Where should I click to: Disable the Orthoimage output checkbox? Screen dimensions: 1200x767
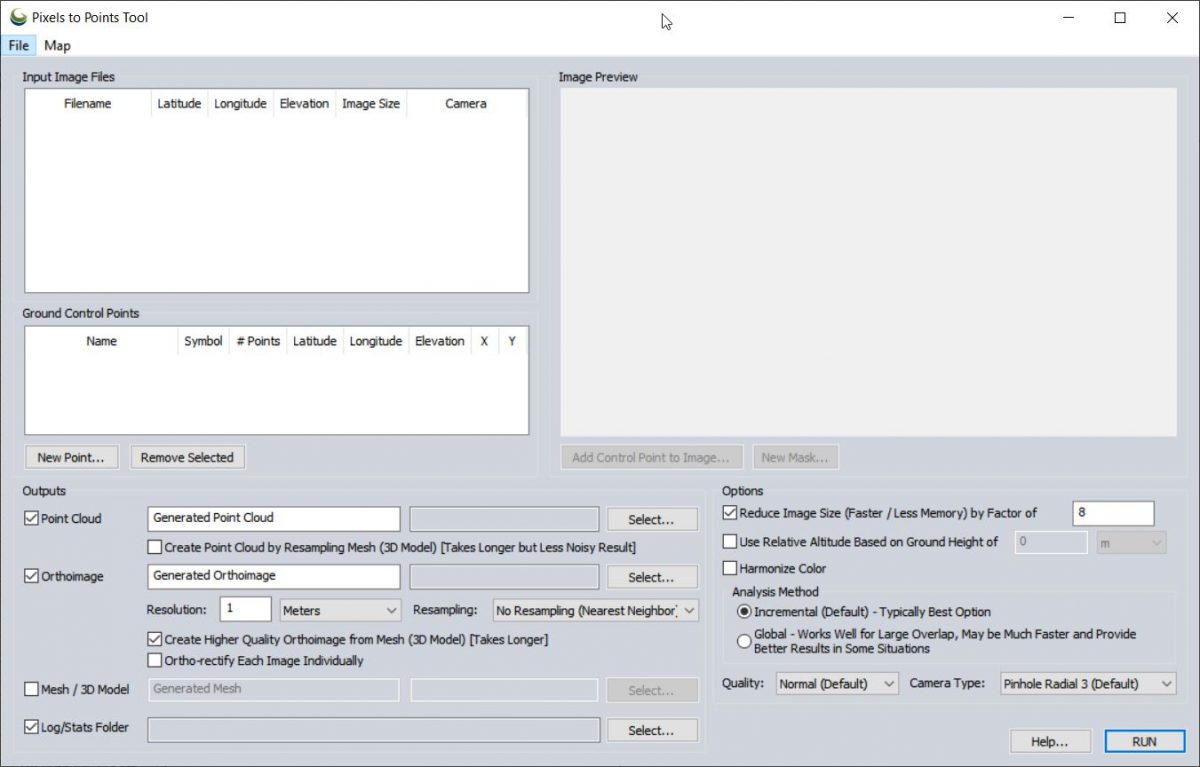(31, 576)
